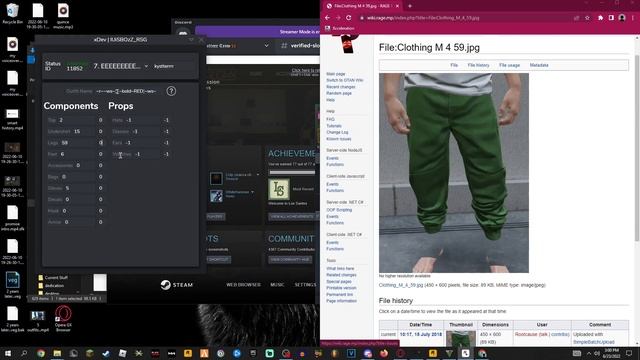Open Windows Start menu

(x=8, y=353)
